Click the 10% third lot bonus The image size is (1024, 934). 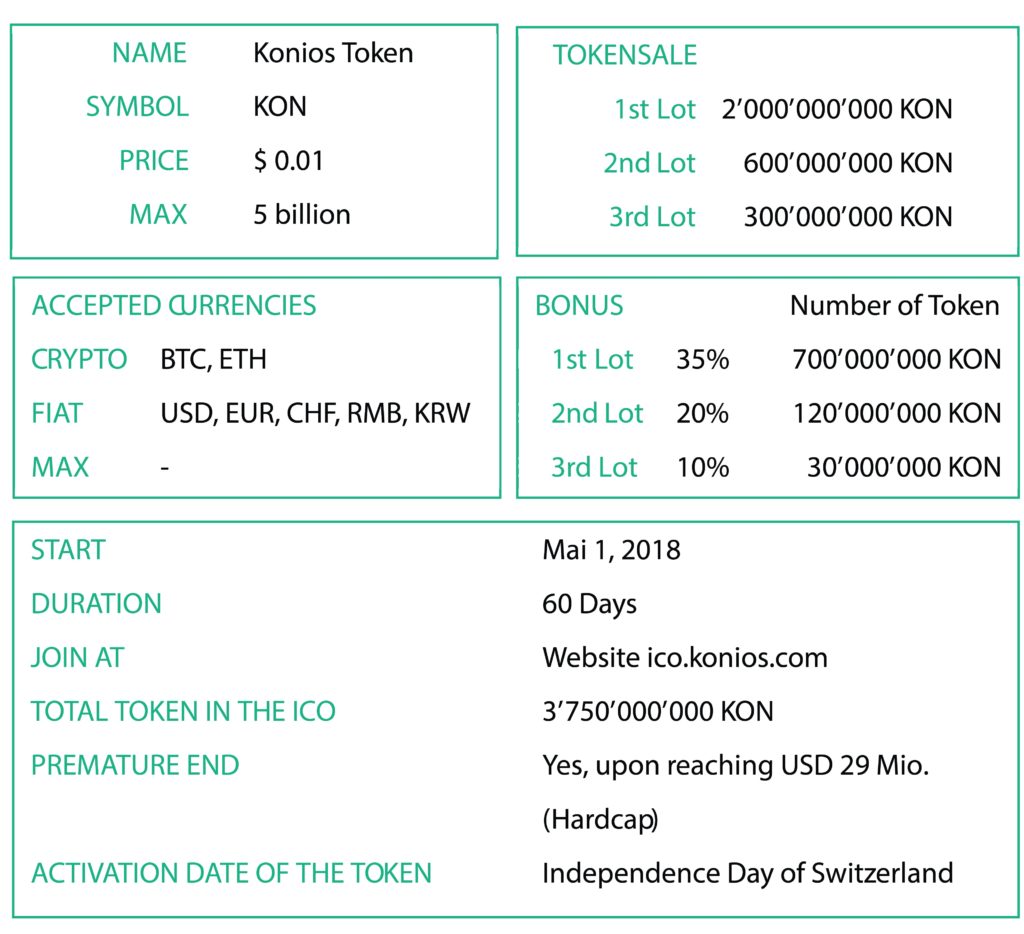(x=703, y=467)
